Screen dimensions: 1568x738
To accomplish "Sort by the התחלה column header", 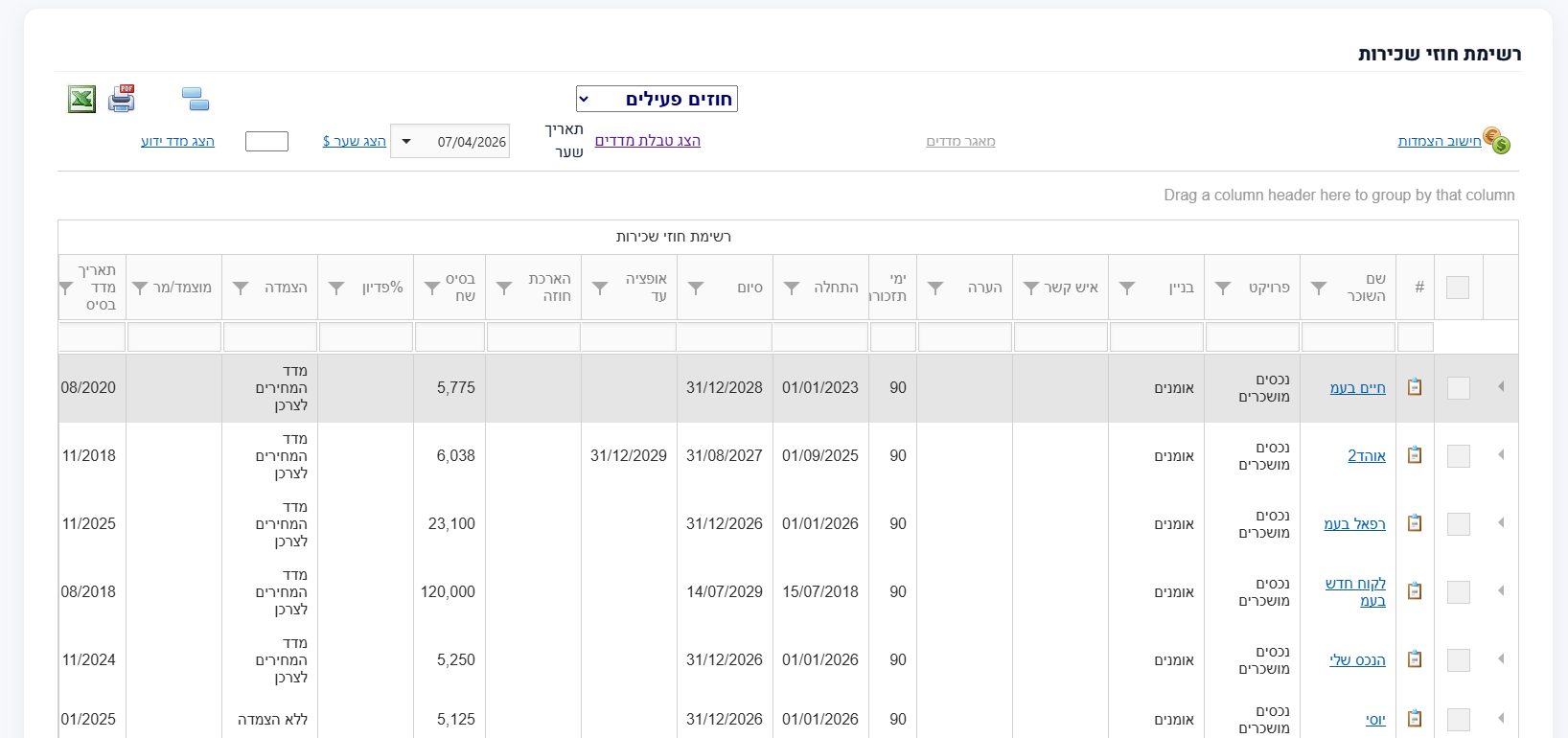I will pos(836,288).
